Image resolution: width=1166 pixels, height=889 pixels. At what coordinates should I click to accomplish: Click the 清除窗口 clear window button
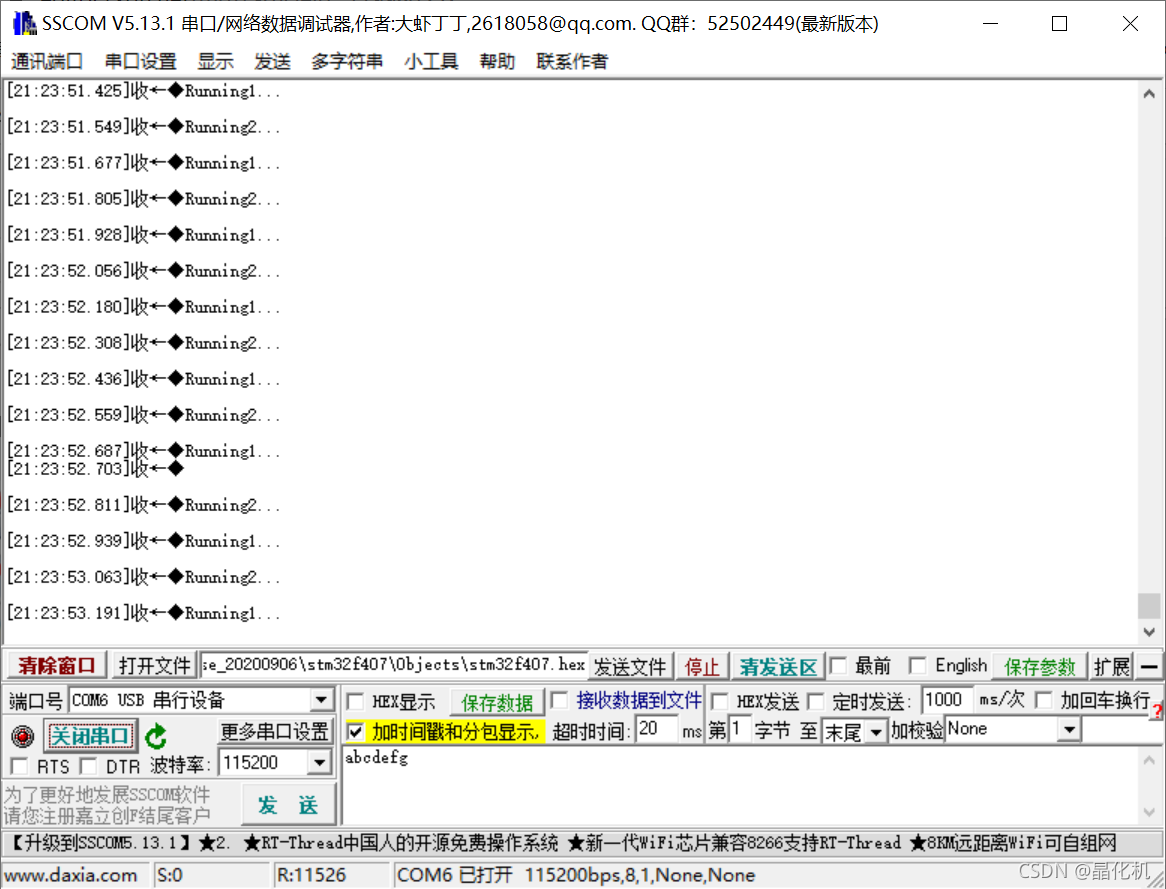[55, 665]
